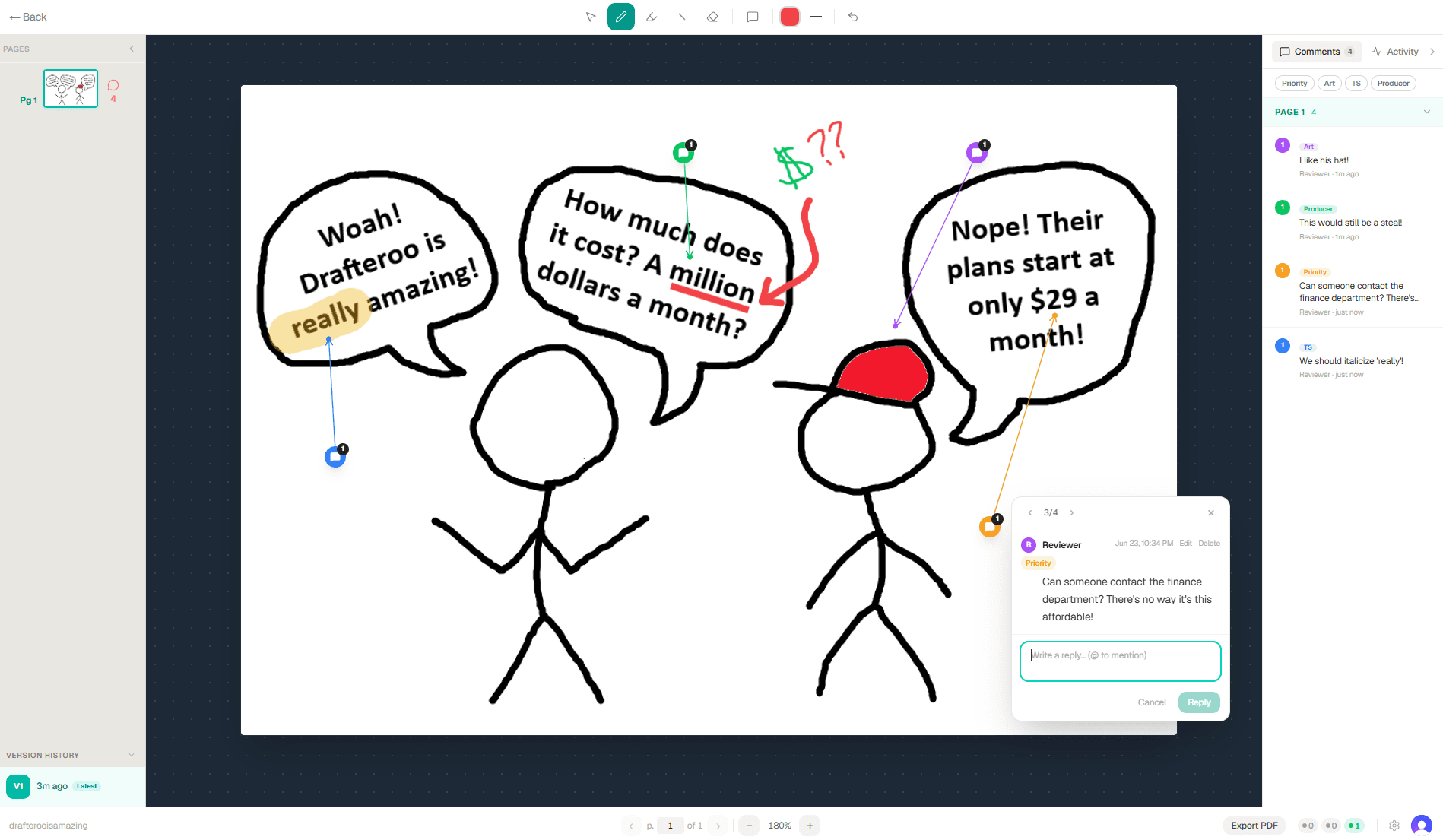
Task: Select the straight line tool
Action: pyautogui.click(x=682, y=17)
